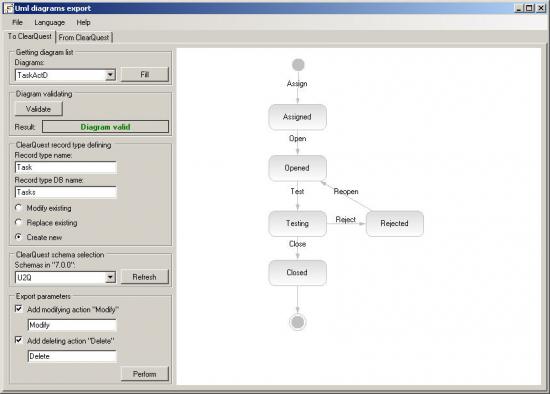Close the Uml diagrams export window
Image resolution: width=550 pixels, height=394 pixels.
[x=541, y=8]
